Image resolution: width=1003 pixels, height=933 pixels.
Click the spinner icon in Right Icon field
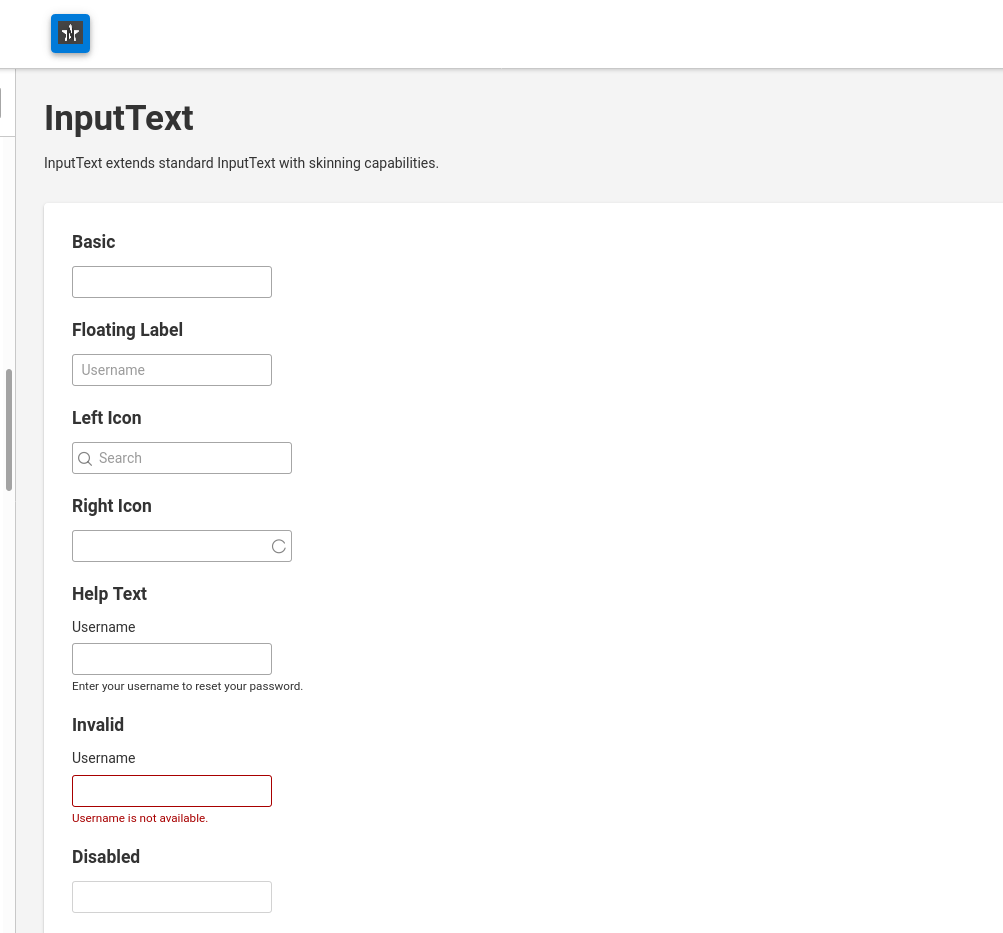(x=279, y=546)
